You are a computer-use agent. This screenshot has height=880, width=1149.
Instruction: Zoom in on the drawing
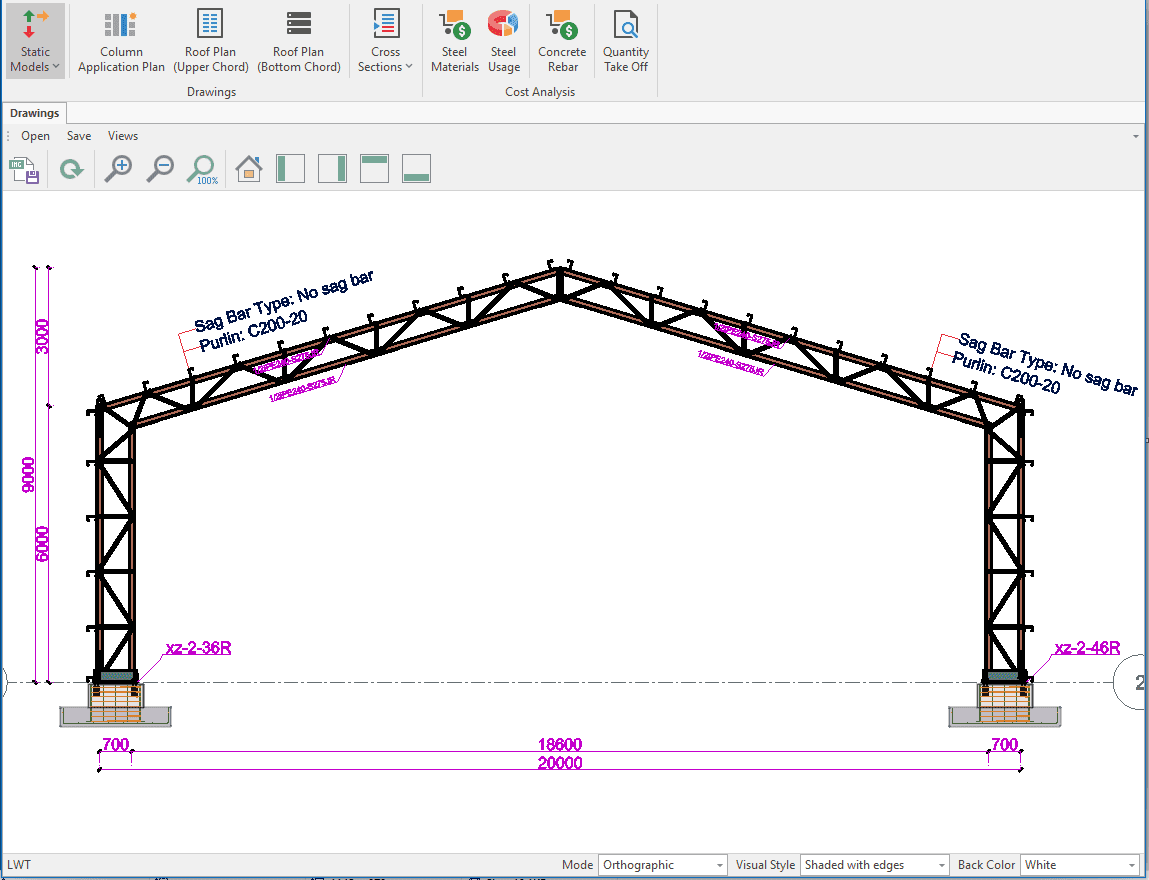(119, 169)
